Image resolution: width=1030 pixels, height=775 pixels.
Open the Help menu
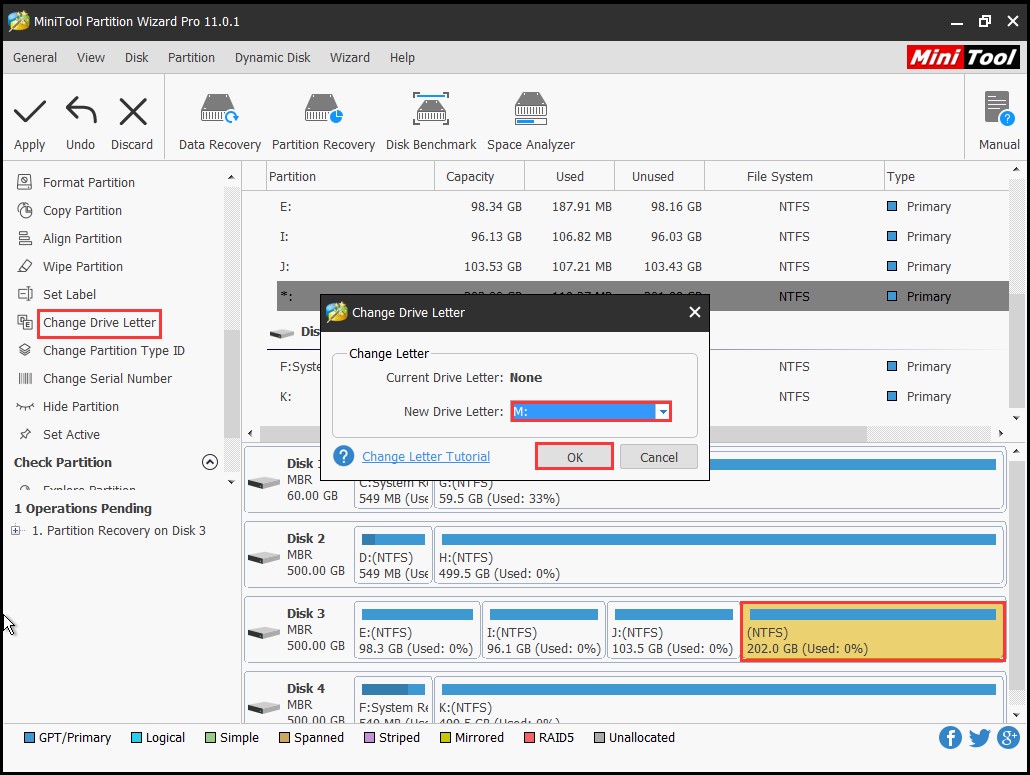coord(402,58)
